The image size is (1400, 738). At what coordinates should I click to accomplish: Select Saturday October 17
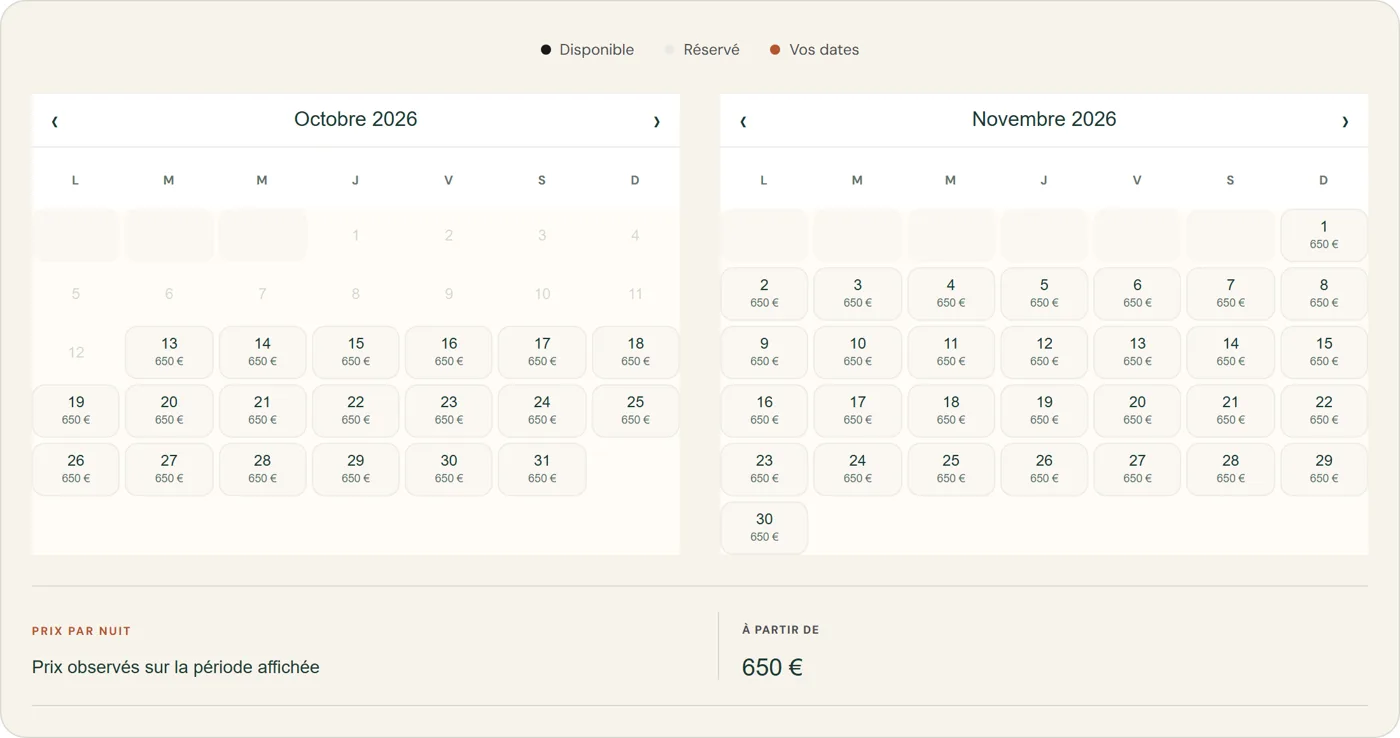[542, 352]
